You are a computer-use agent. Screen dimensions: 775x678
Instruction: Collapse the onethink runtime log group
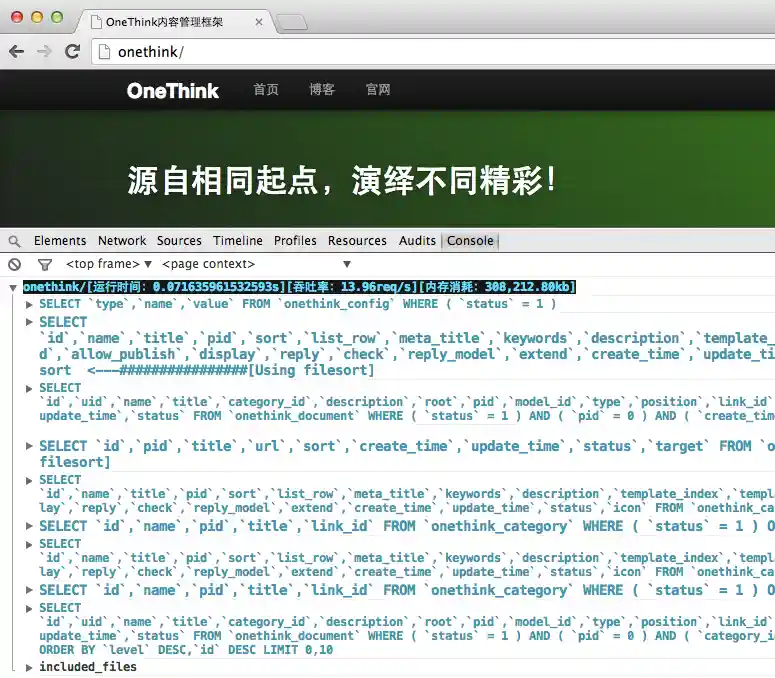coord(13,288)
